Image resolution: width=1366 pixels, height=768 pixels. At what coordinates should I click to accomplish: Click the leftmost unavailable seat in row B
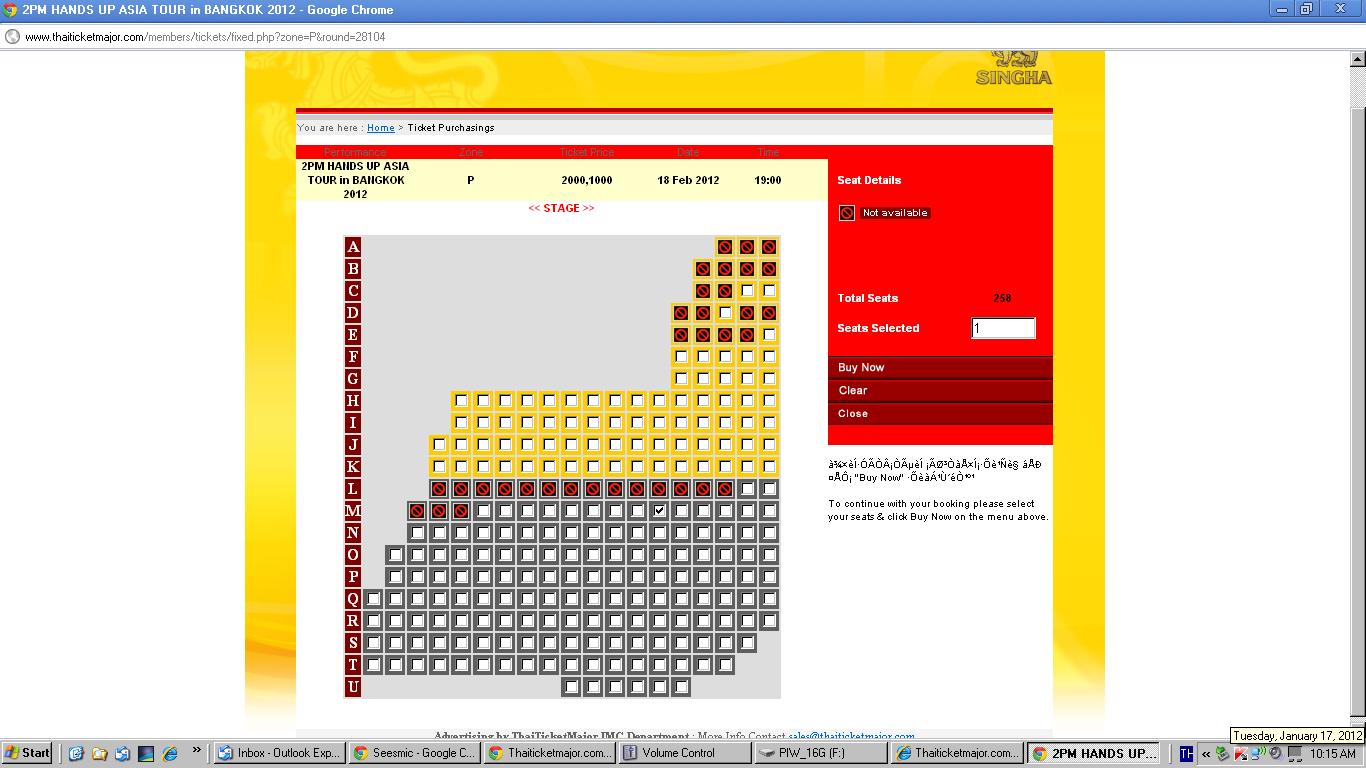703,269
